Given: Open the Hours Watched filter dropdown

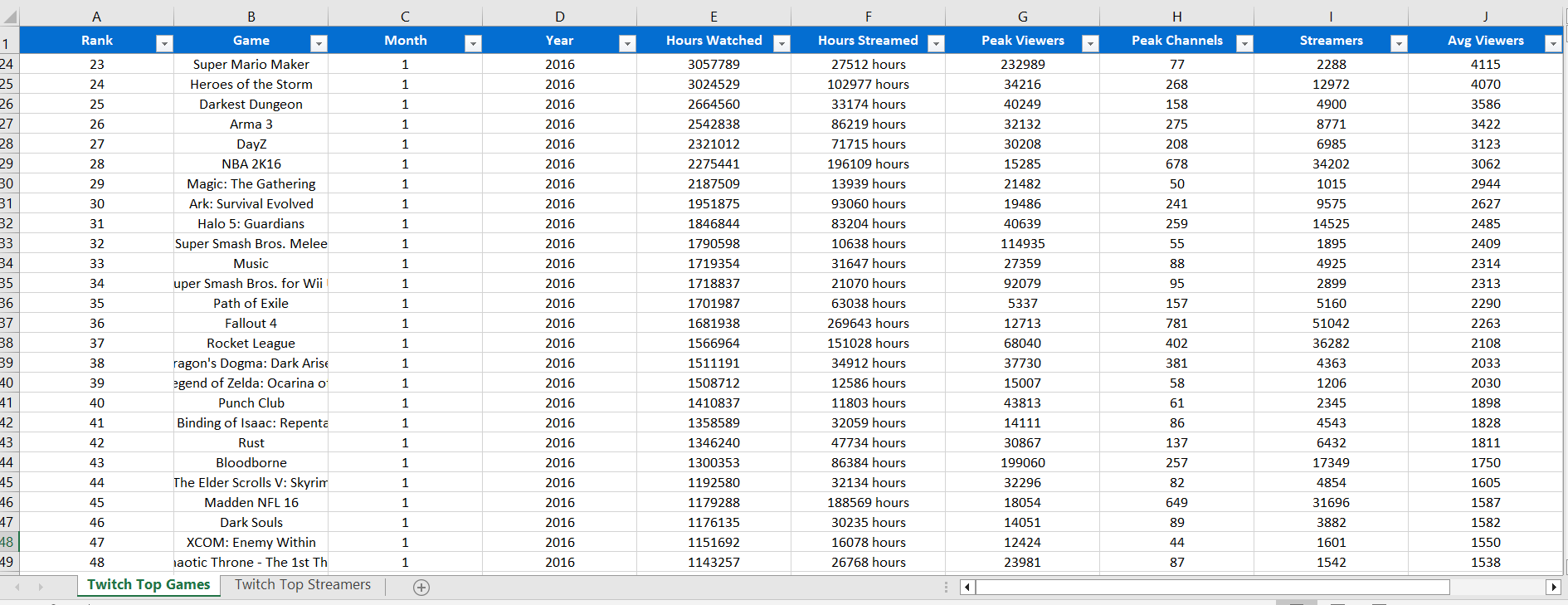Looking at the screenshot, I should pos(782,44).
